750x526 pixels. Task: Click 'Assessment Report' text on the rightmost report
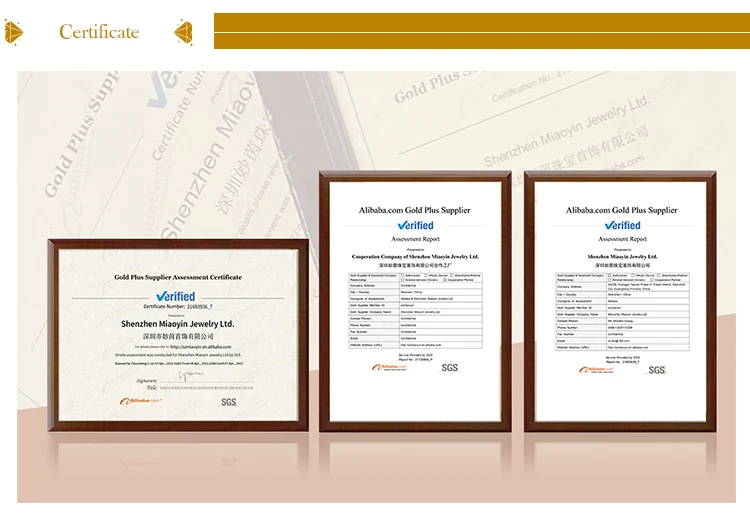[x=622, y=239]
